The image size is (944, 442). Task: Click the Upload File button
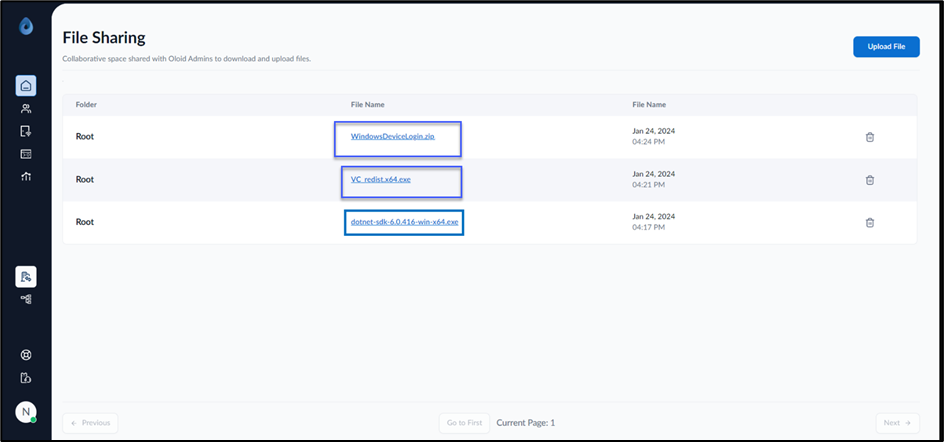point(886,46)
